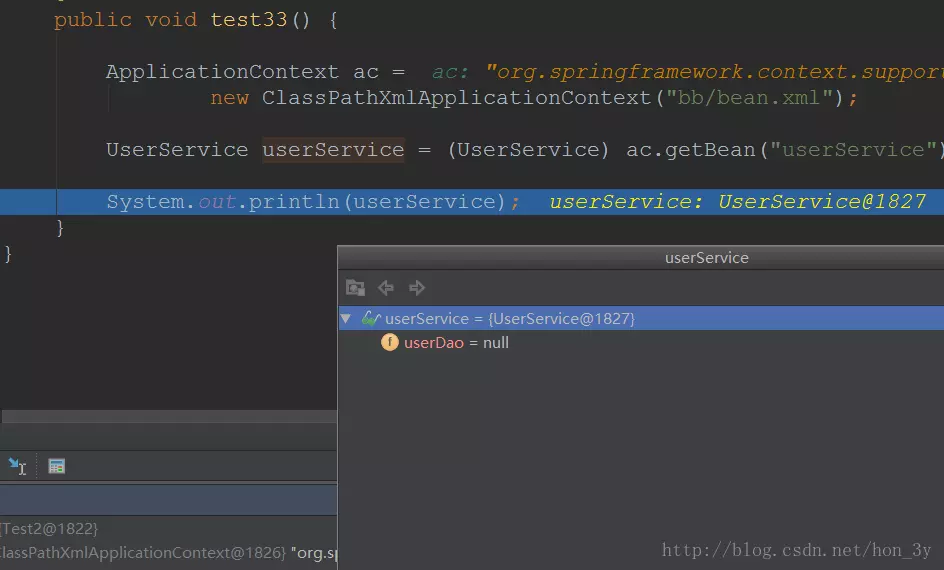Click the test33 method name
Image resolution: width=944 pixels, height=570 pixels.
[x=249, y=20]
